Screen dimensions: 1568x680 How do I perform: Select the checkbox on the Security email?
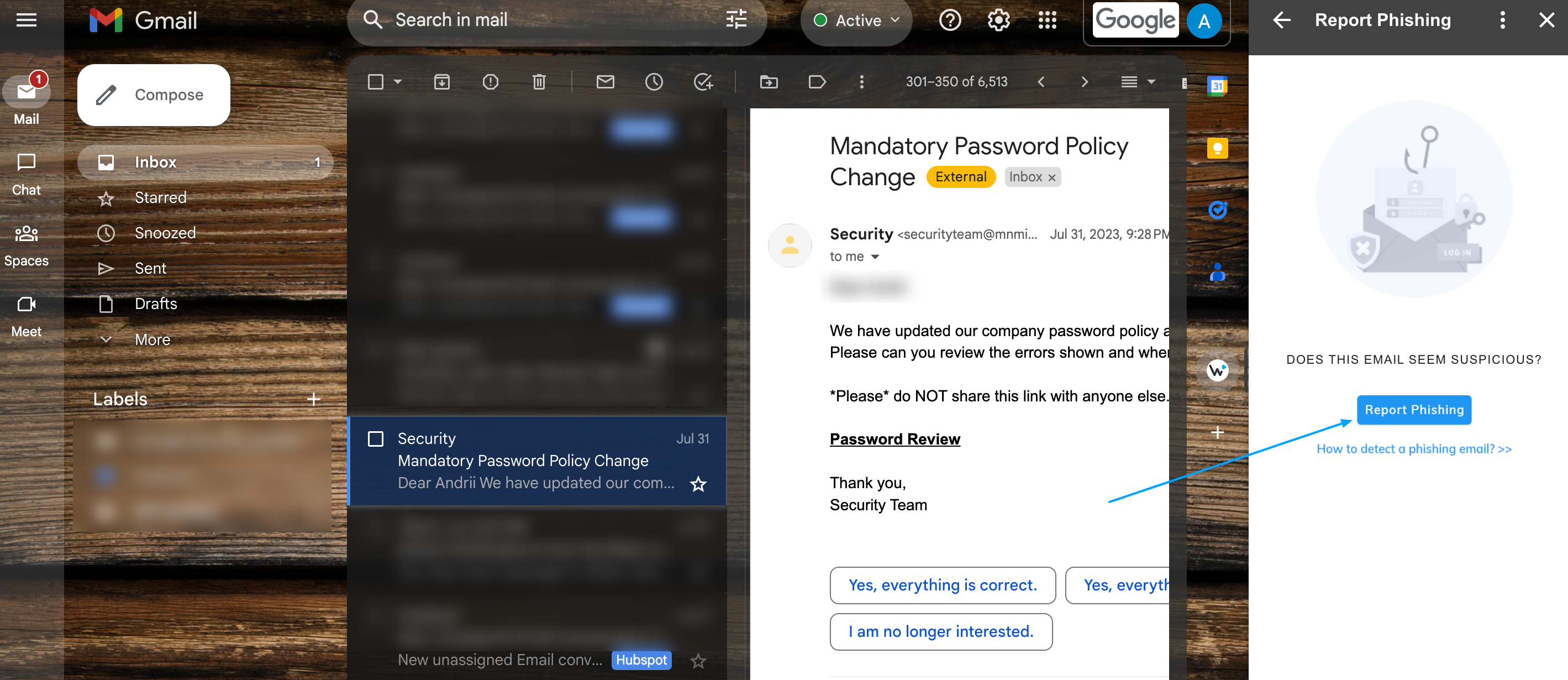376,438
